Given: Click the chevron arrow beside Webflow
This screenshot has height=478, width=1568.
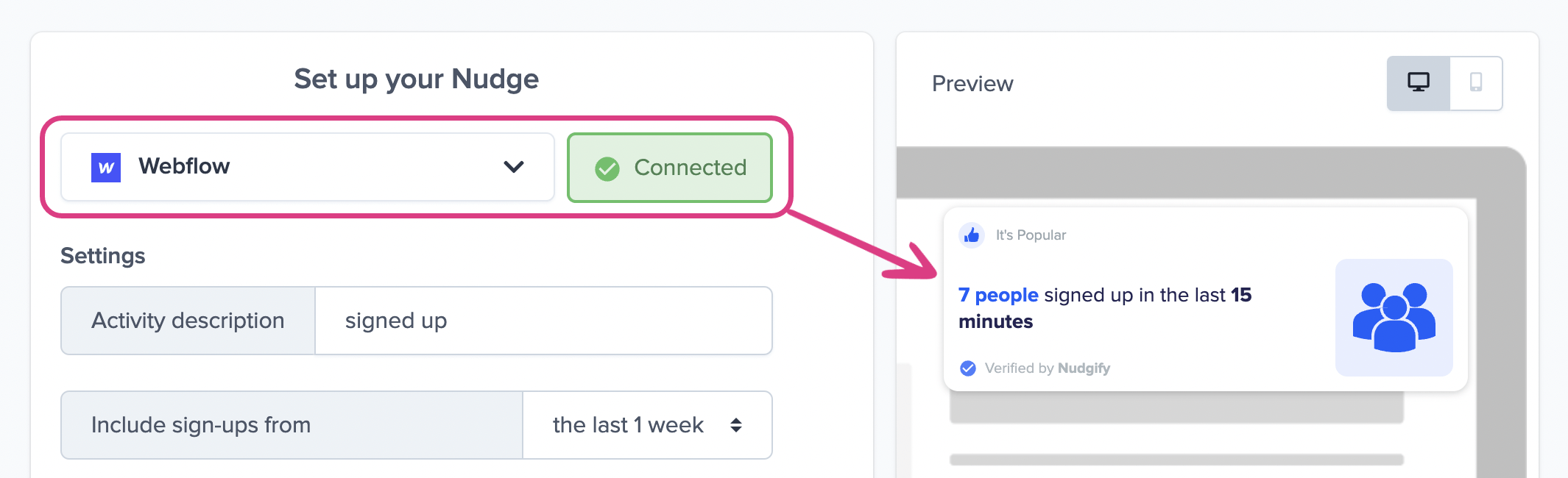Looking at the screenshot, I should click(514, 167).
